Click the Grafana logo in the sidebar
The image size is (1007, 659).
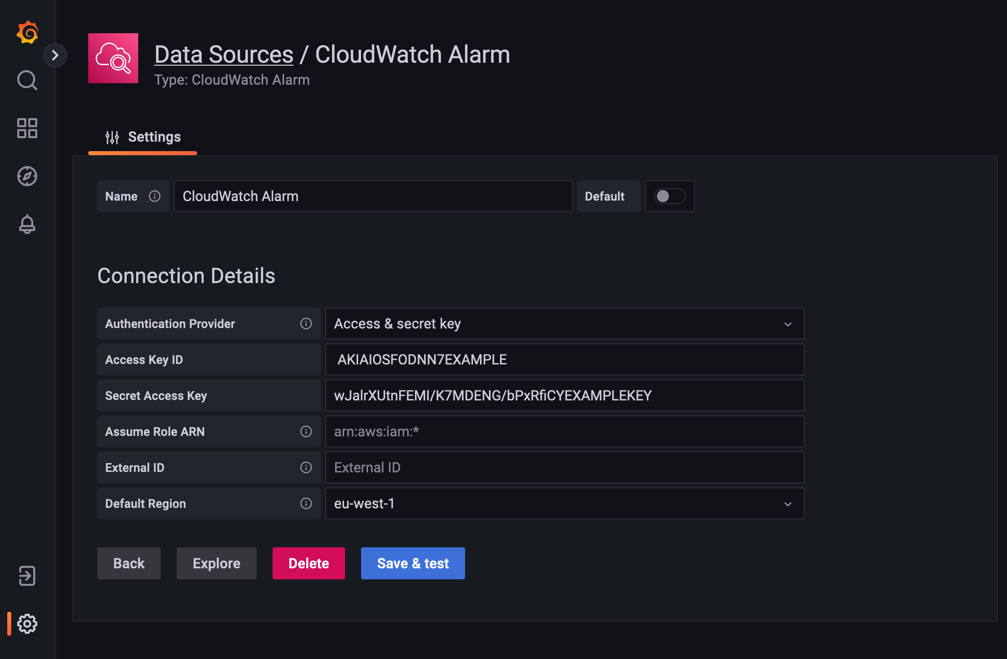tap(26, 32)
